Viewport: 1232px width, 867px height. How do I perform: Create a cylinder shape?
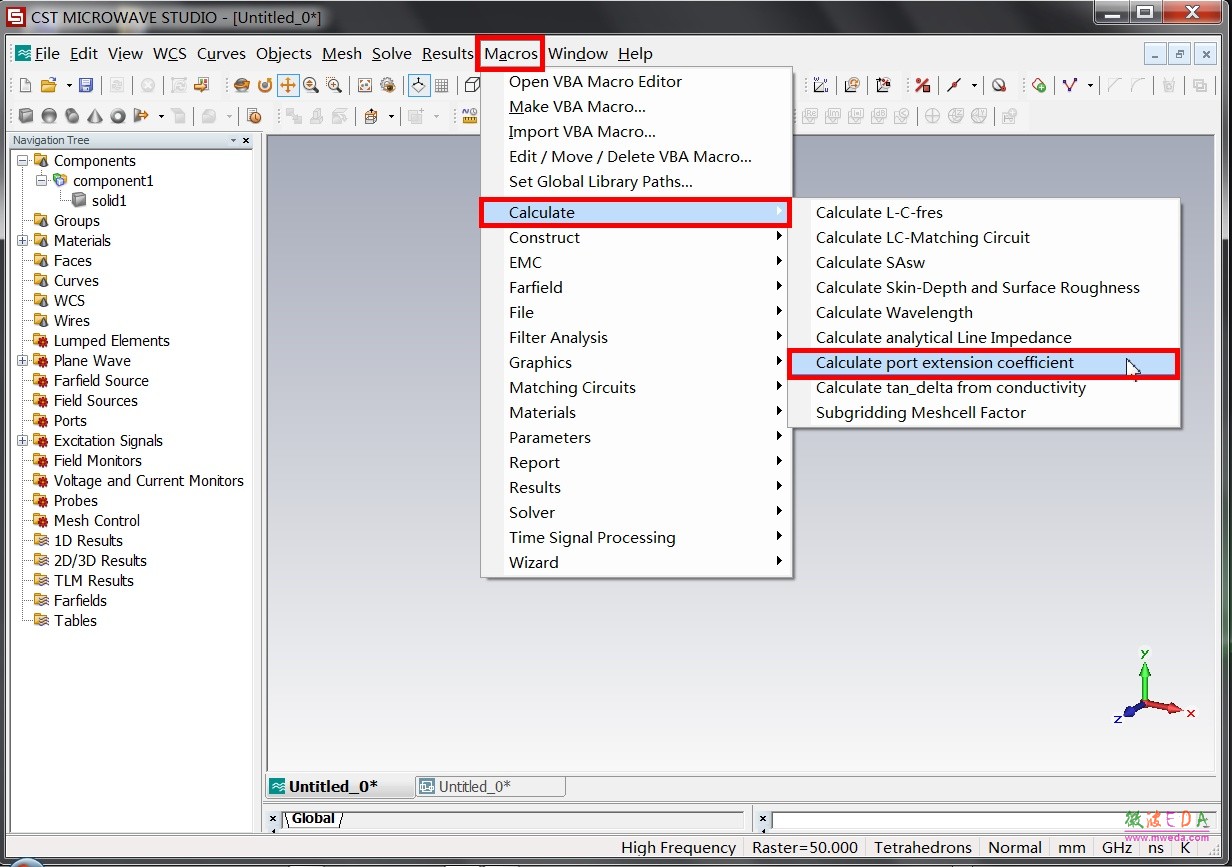pos(72,116)
